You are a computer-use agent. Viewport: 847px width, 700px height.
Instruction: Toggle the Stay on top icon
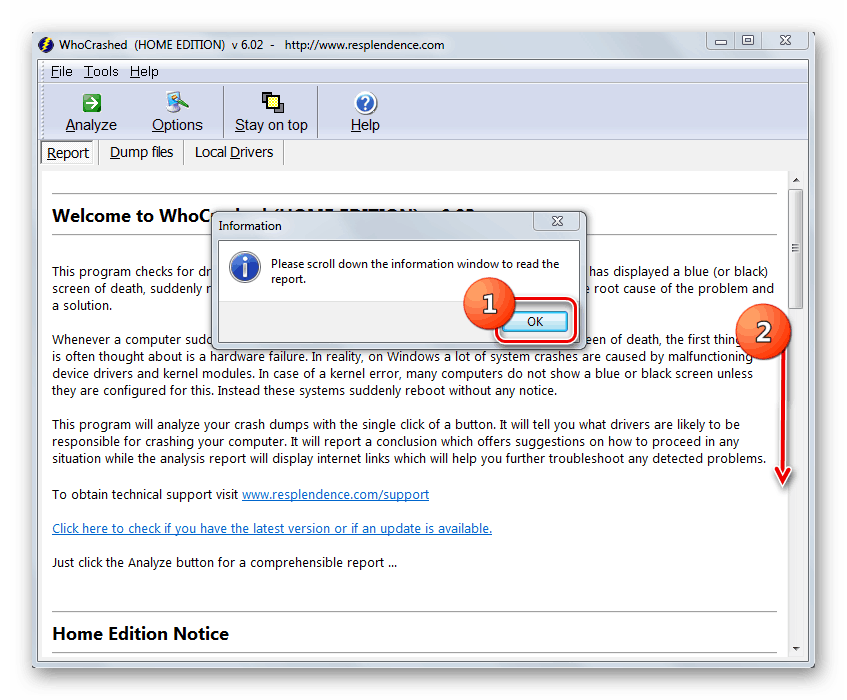click(x=272, y=102)
